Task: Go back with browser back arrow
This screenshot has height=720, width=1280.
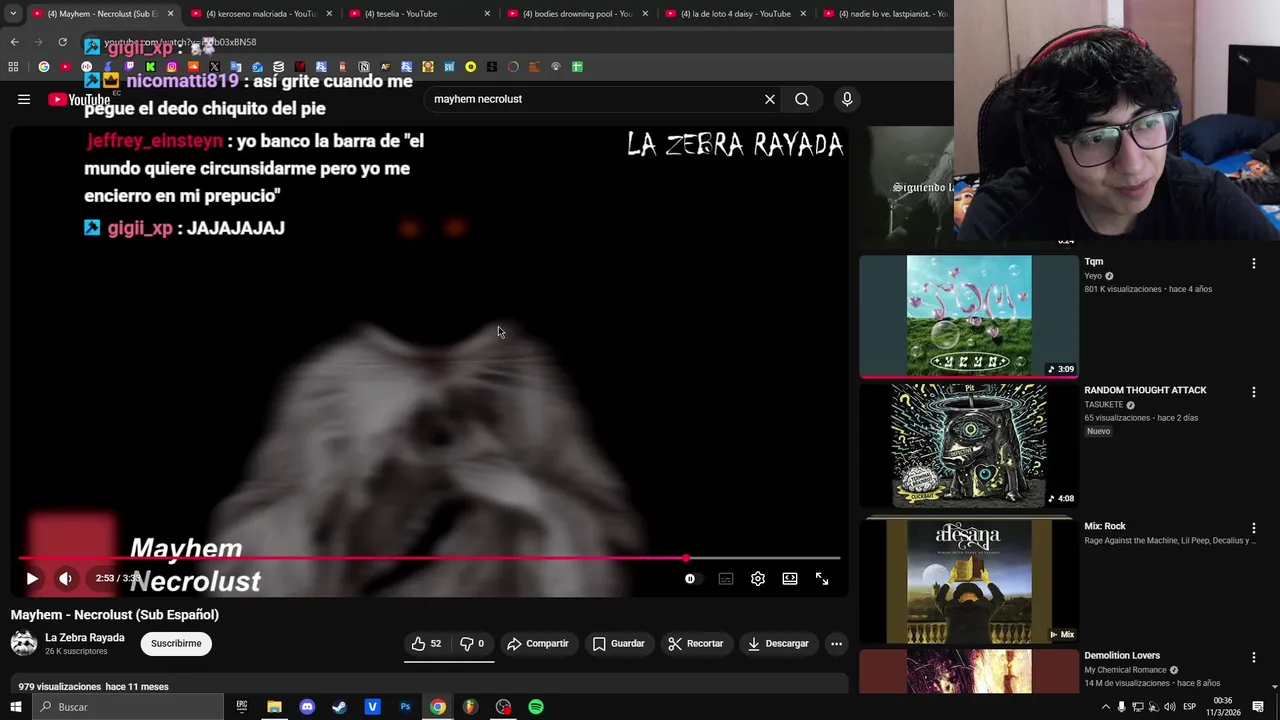Action: [14, 42]
